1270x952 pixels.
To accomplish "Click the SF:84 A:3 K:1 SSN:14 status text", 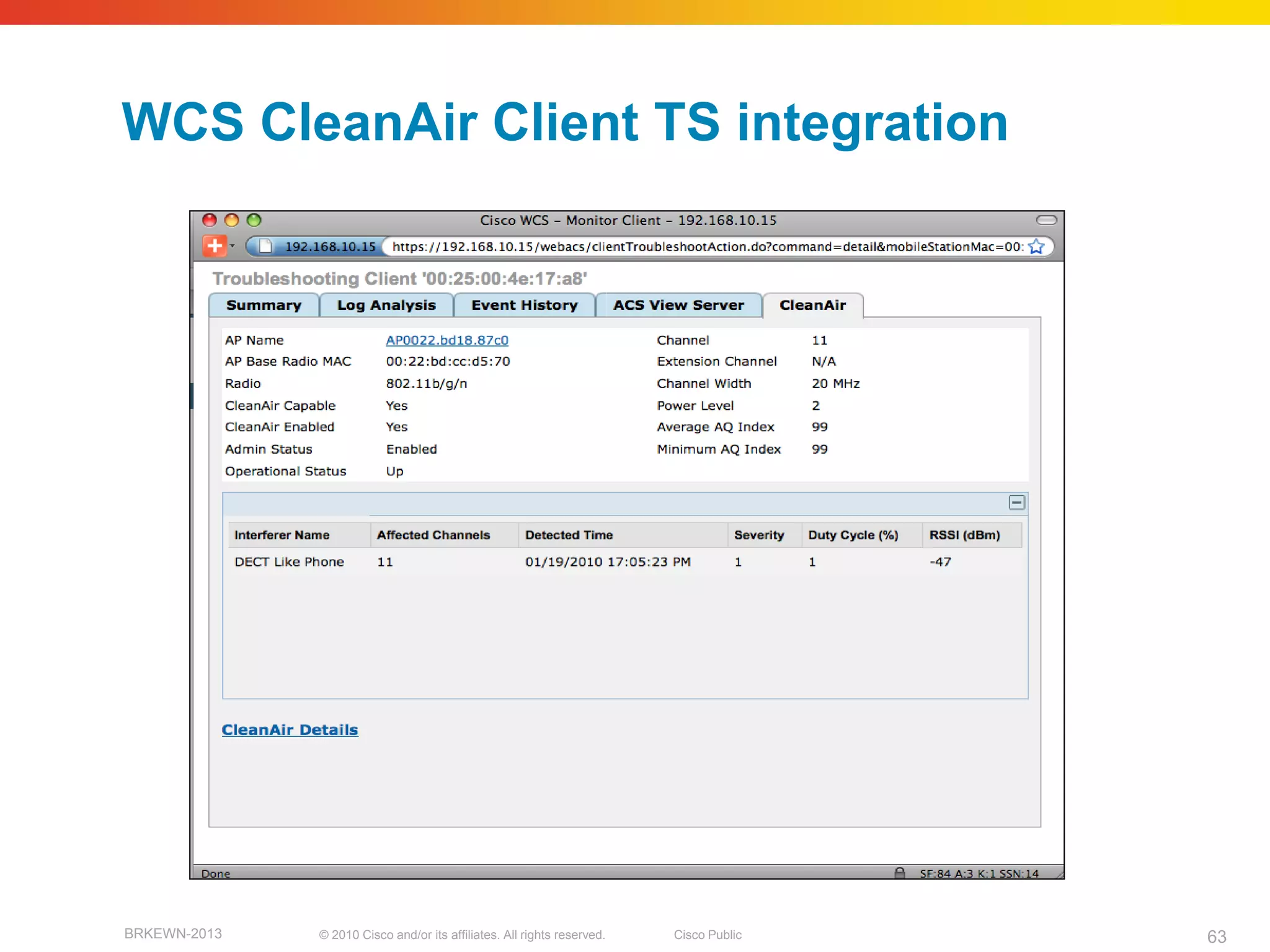I will point(979,873).
